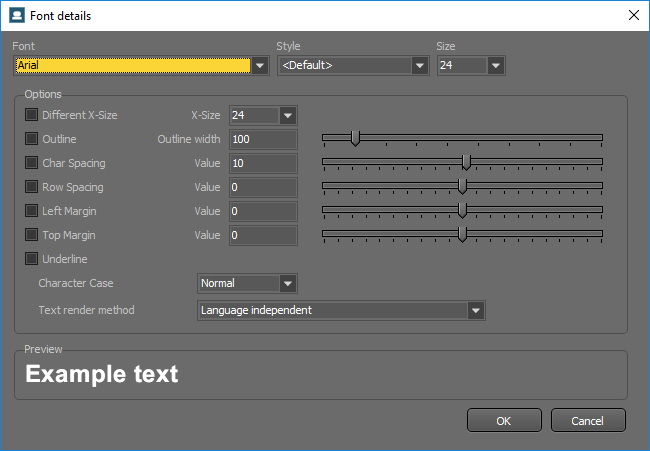Image resolution: width=650 pixels, height=451 pixels.
Task: Open the Character Case dropdown
Action: 288,284
